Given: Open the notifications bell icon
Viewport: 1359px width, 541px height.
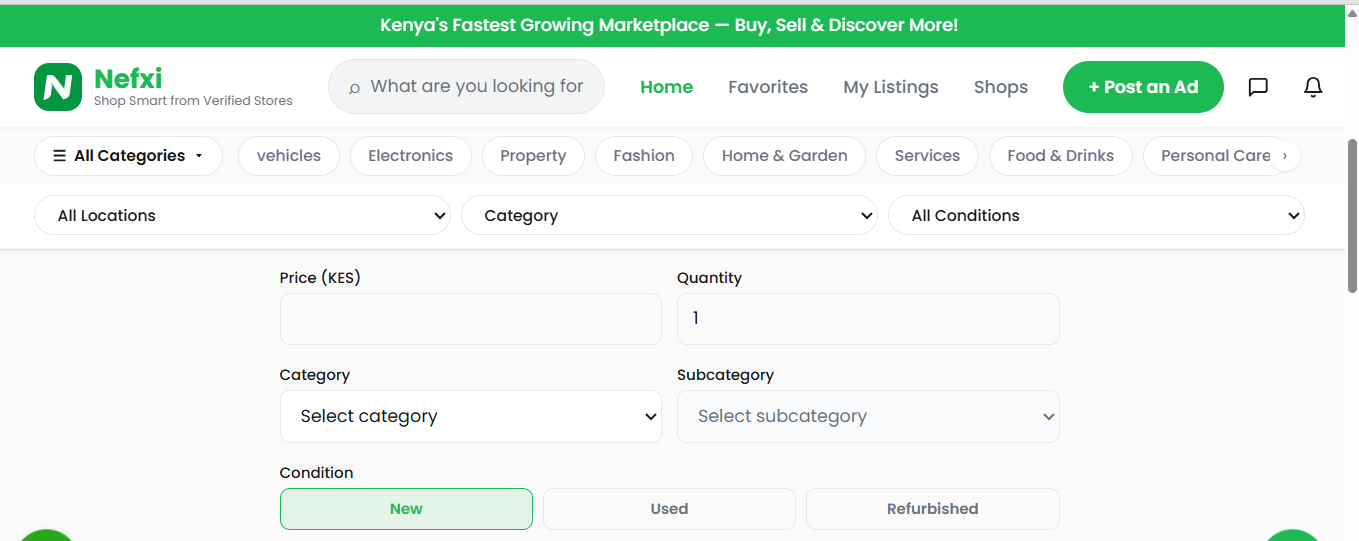Looking at the screenshot, I should [1313, 87].
